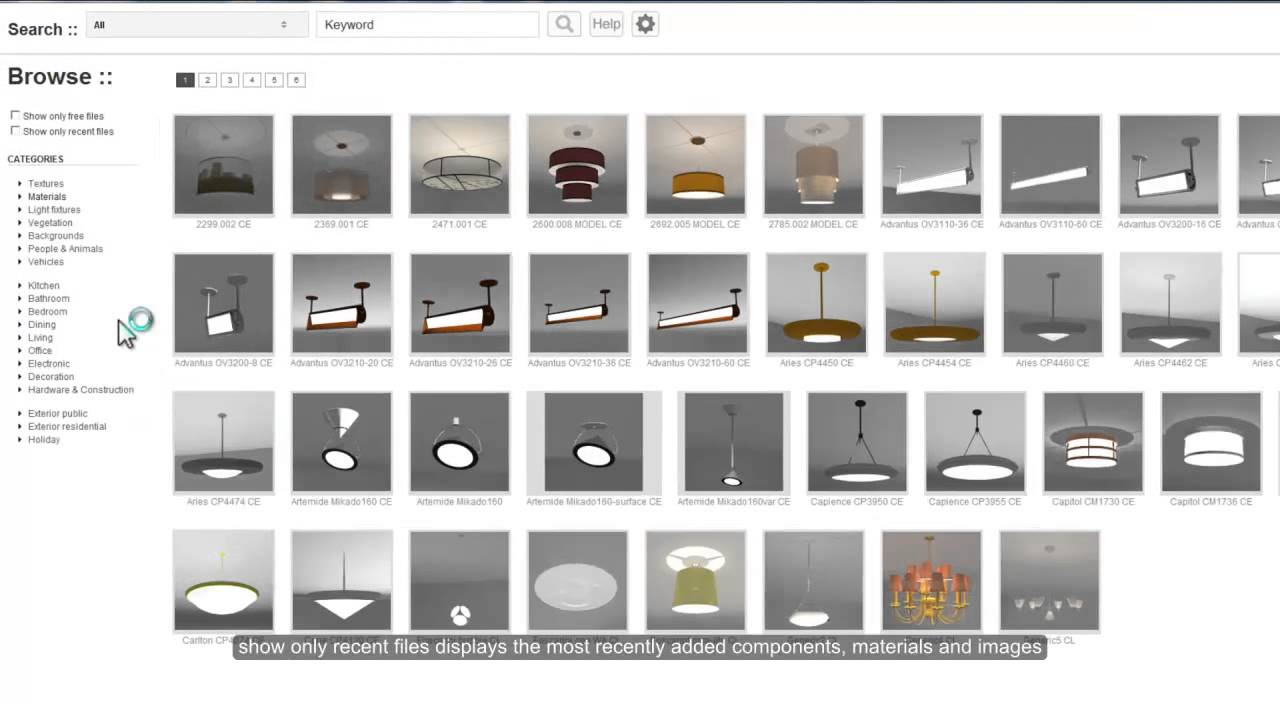1280x704 pixels.
Task: Select Capience CP3950 CE thumbnail
Action: click(x=857, y=442)
